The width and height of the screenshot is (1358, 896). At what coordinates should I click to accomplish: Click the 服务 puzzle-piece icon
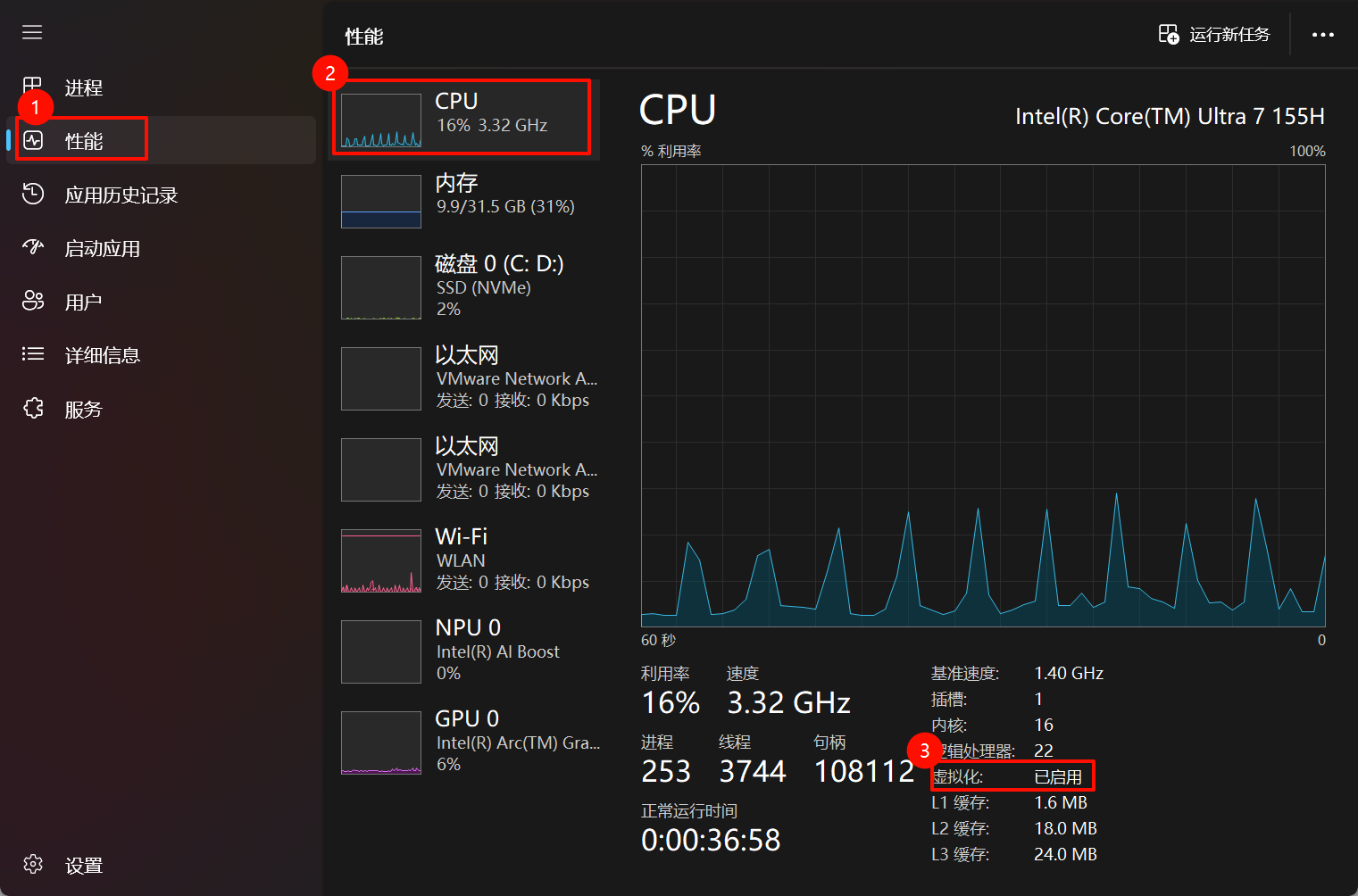[33, 408]
